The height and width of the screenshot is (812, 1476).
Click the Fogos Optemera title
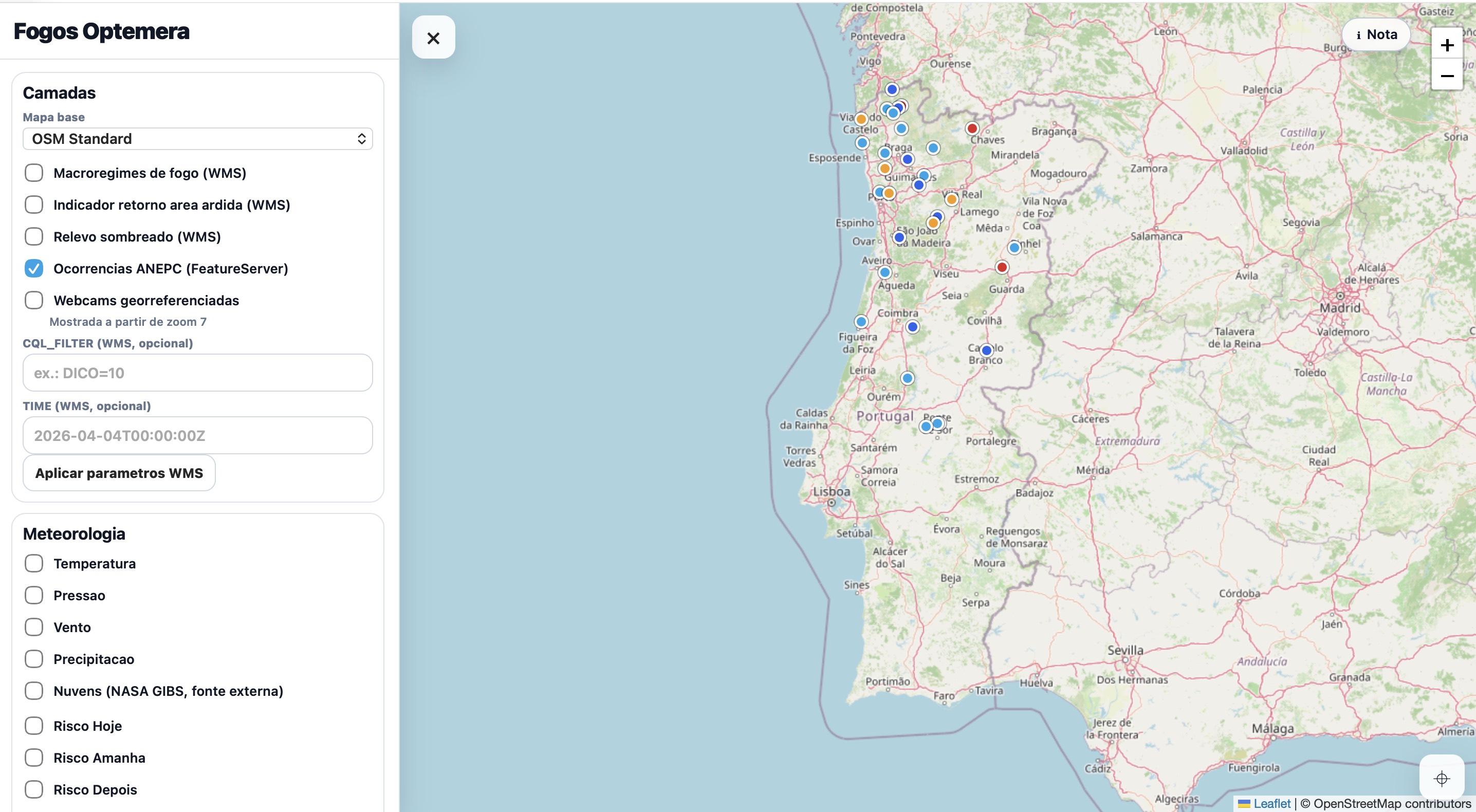[101, 31]
